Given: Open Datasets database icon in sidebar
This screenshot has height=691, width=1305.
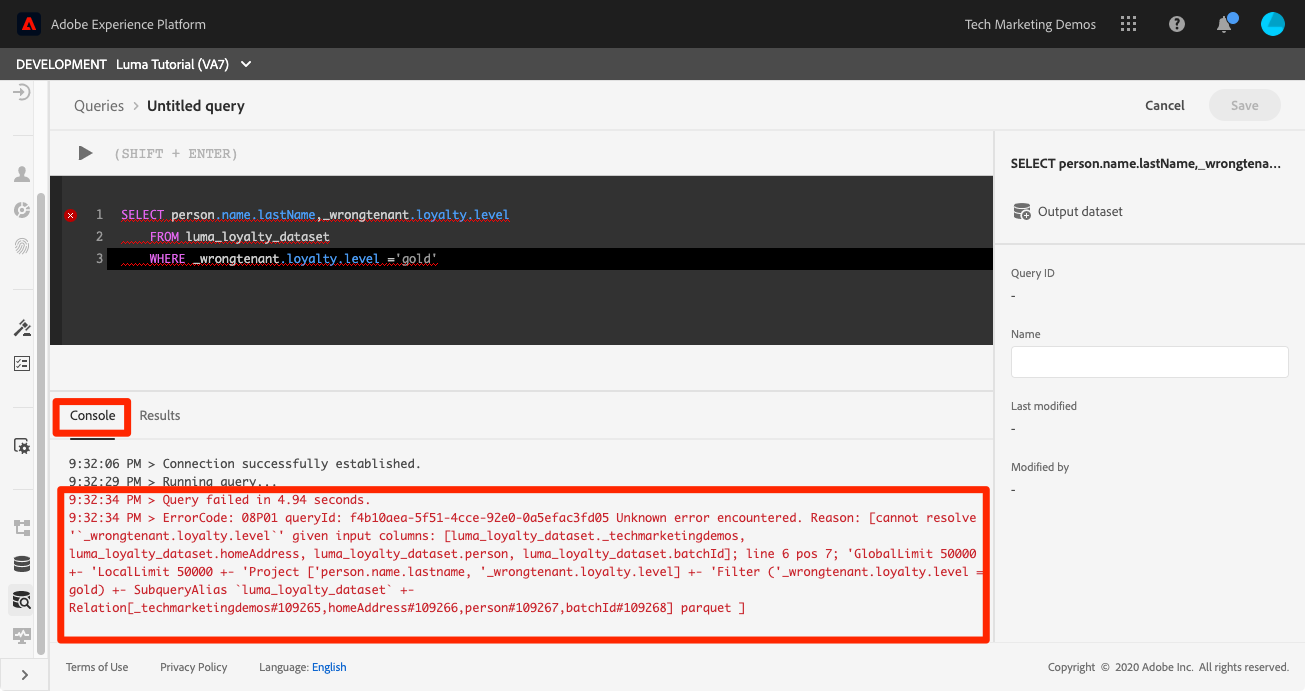Looking at the screenshot, I should [x=22, y=564].
